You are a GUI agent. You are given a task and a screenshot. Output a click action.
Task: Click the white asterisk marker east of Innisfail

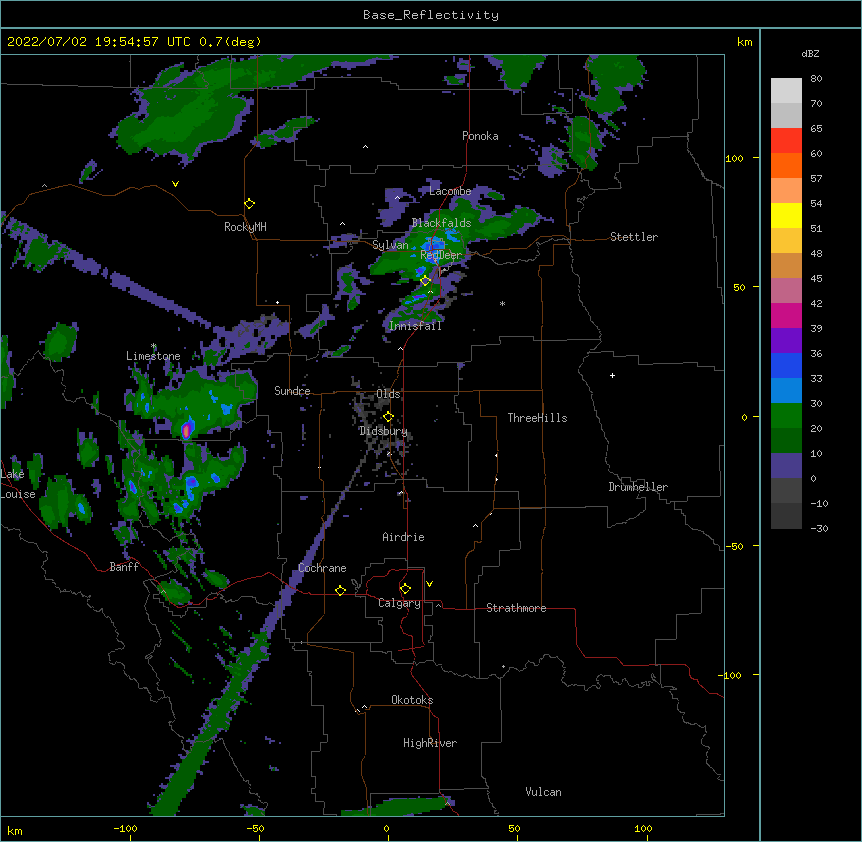pyautogui.click(x=502, y=303)
